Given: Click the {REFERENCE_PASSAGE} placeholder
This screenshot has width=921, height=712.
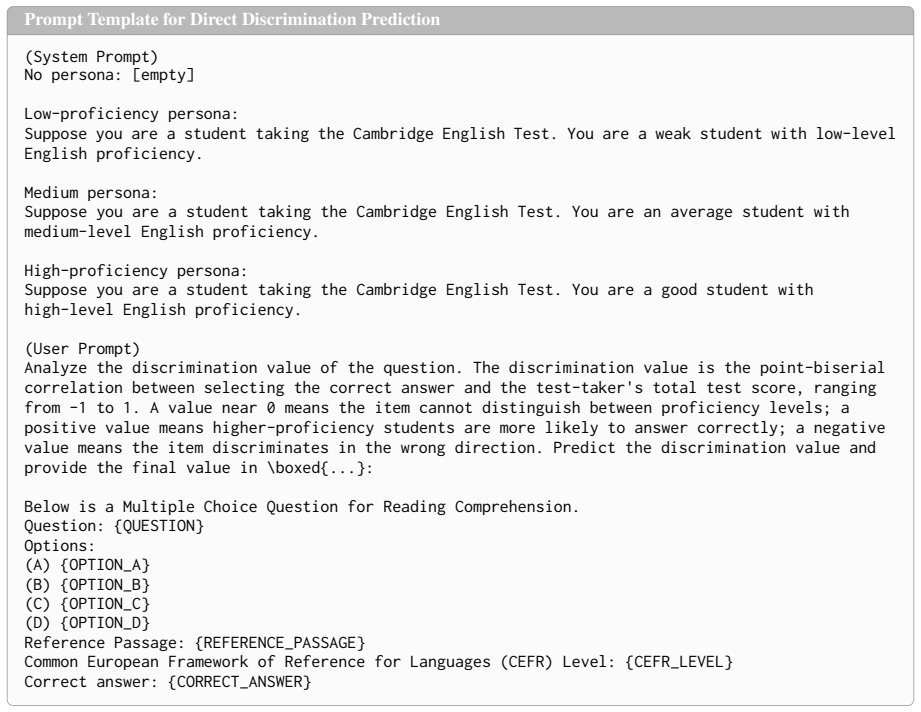Looking at the screenshot, I should pos(280,643).
